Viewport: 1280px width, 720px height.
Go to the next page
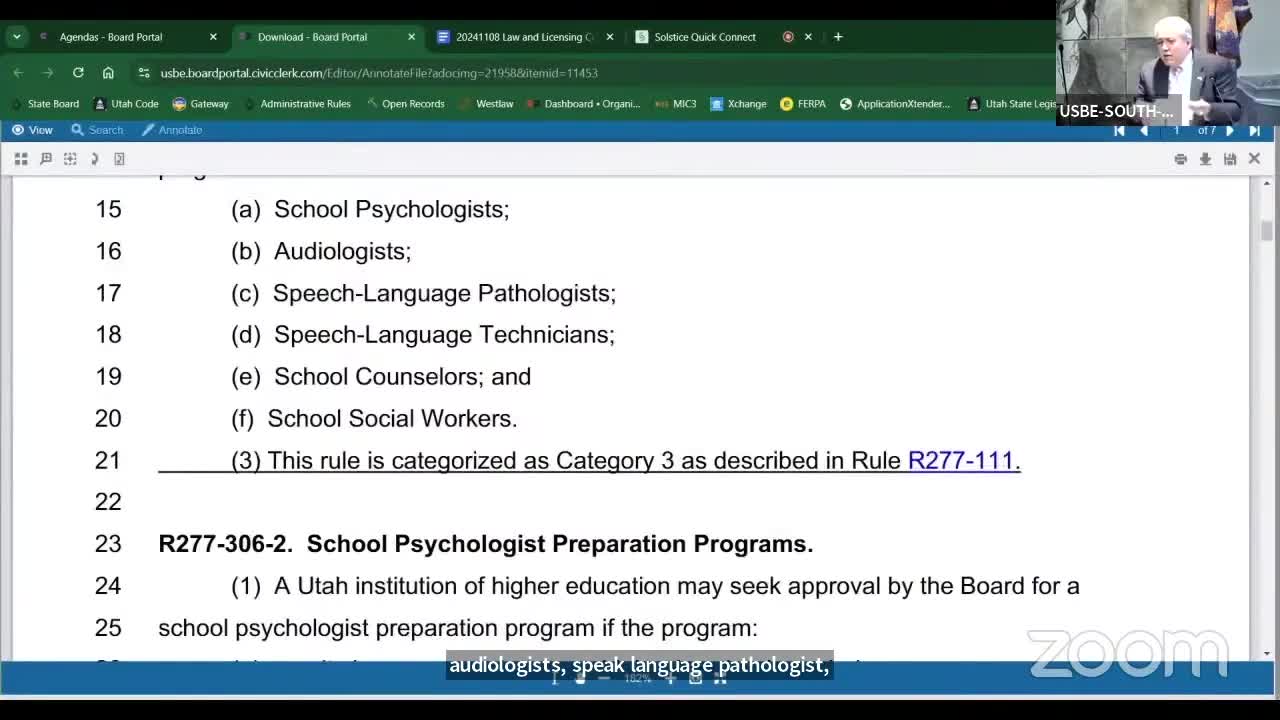pos(1230,130)
